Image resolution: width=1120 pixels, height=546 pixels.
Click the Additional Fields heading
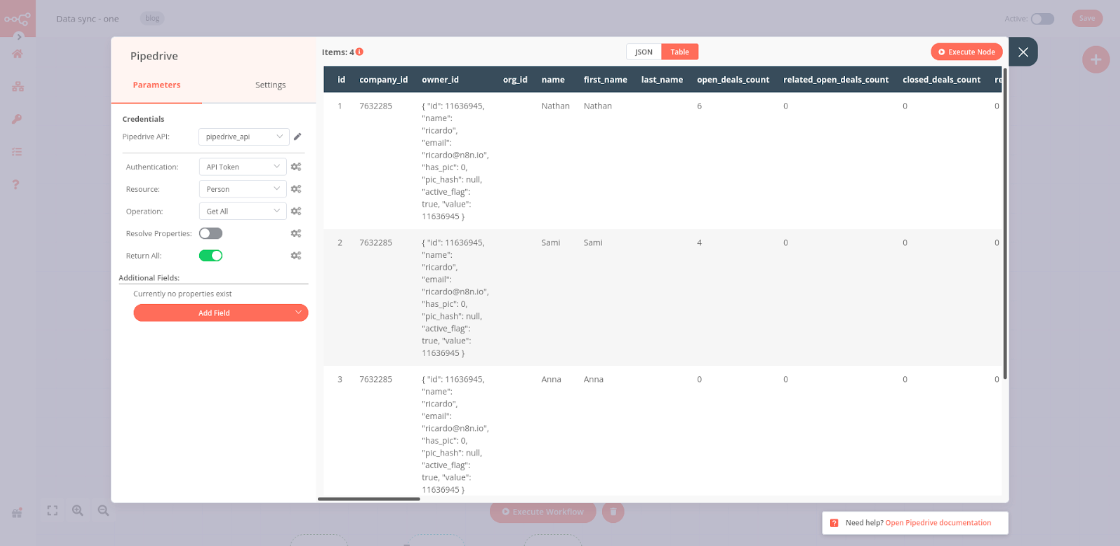[149, 277]
